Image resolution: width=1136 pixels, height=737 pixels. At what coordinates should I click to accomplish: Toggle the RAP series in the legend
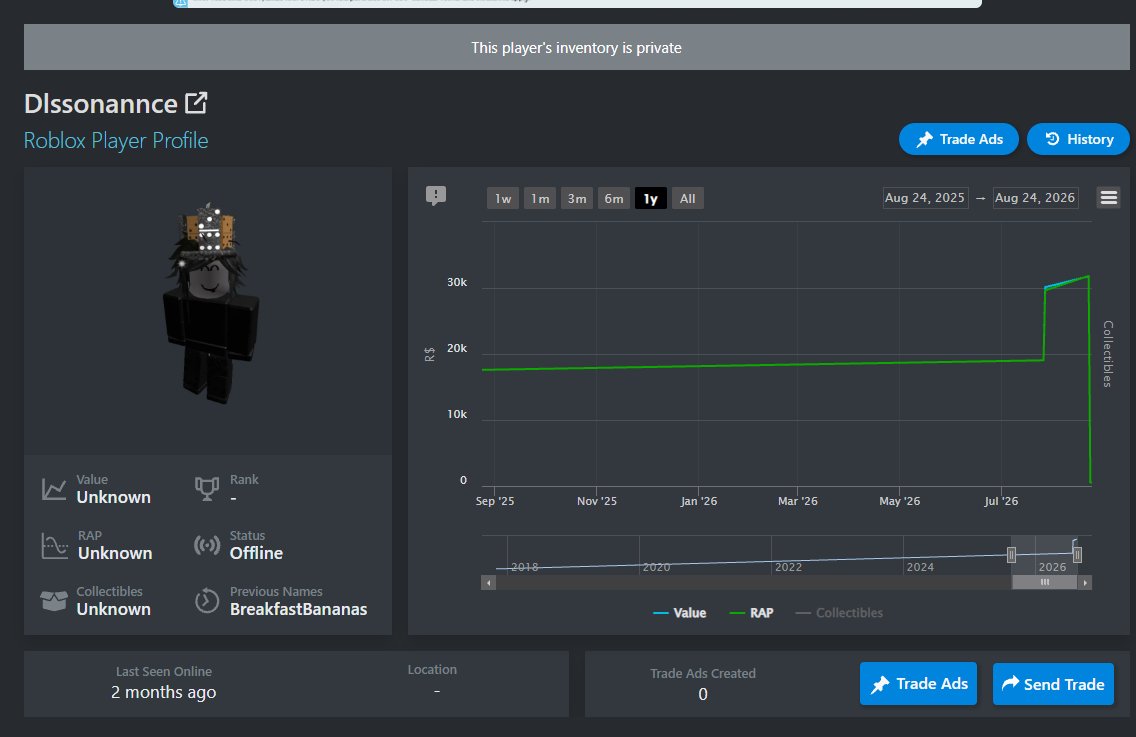click(751, 613)
